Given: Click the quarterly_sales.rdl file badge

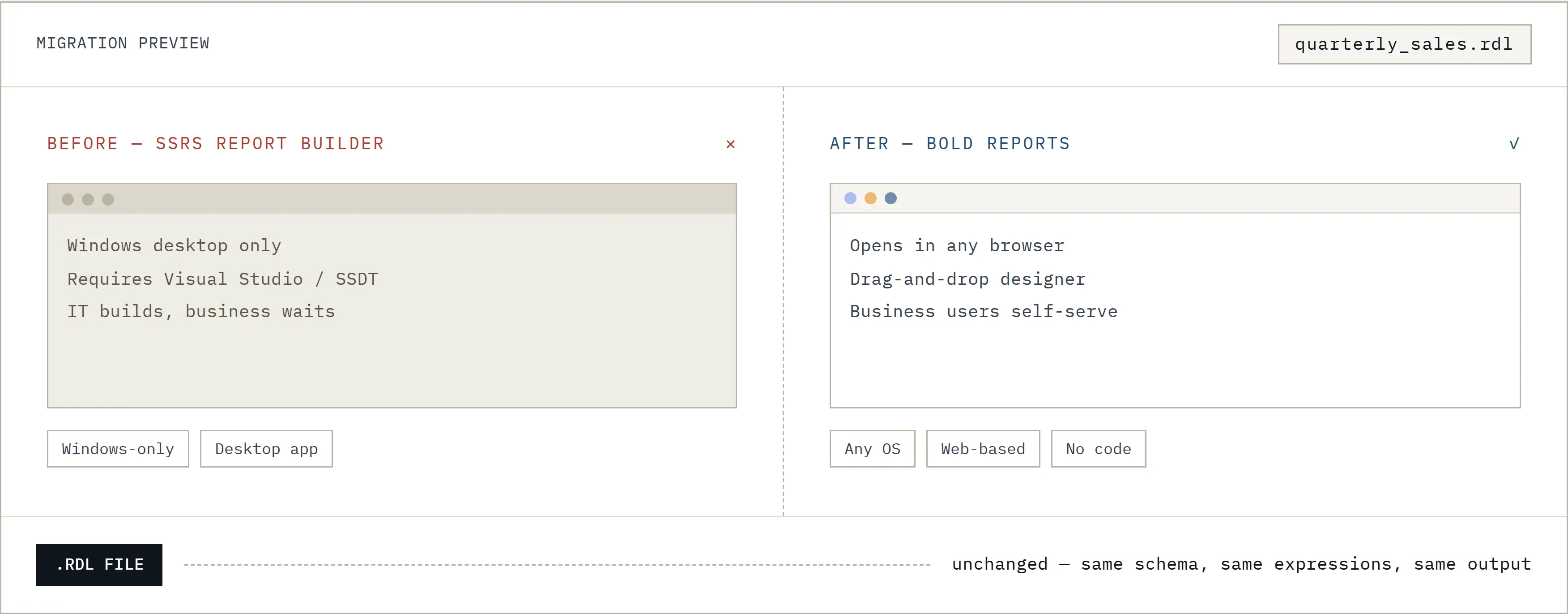Looking at the screenshot, I should [x=1404, y=44].
